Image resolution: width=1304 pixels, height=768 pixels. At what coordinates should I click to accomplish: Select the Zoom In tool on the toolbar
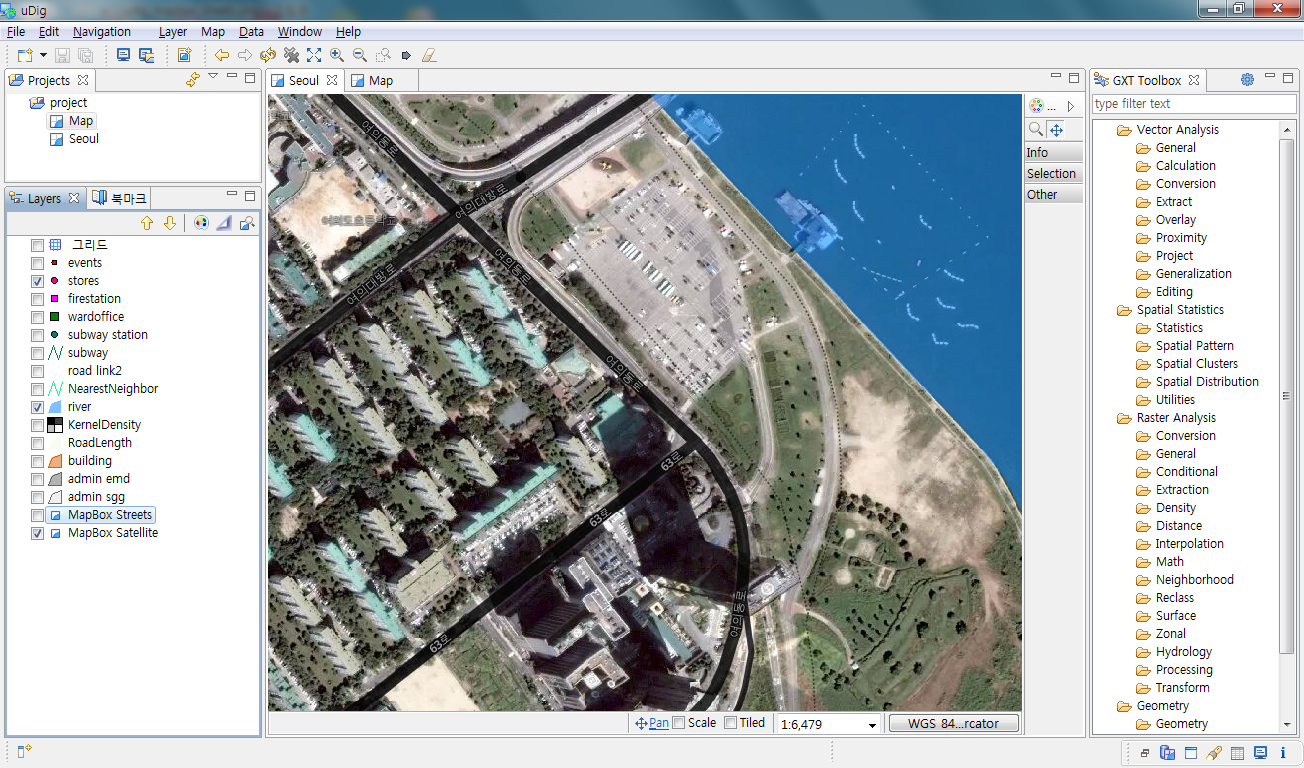coord(336,55)
